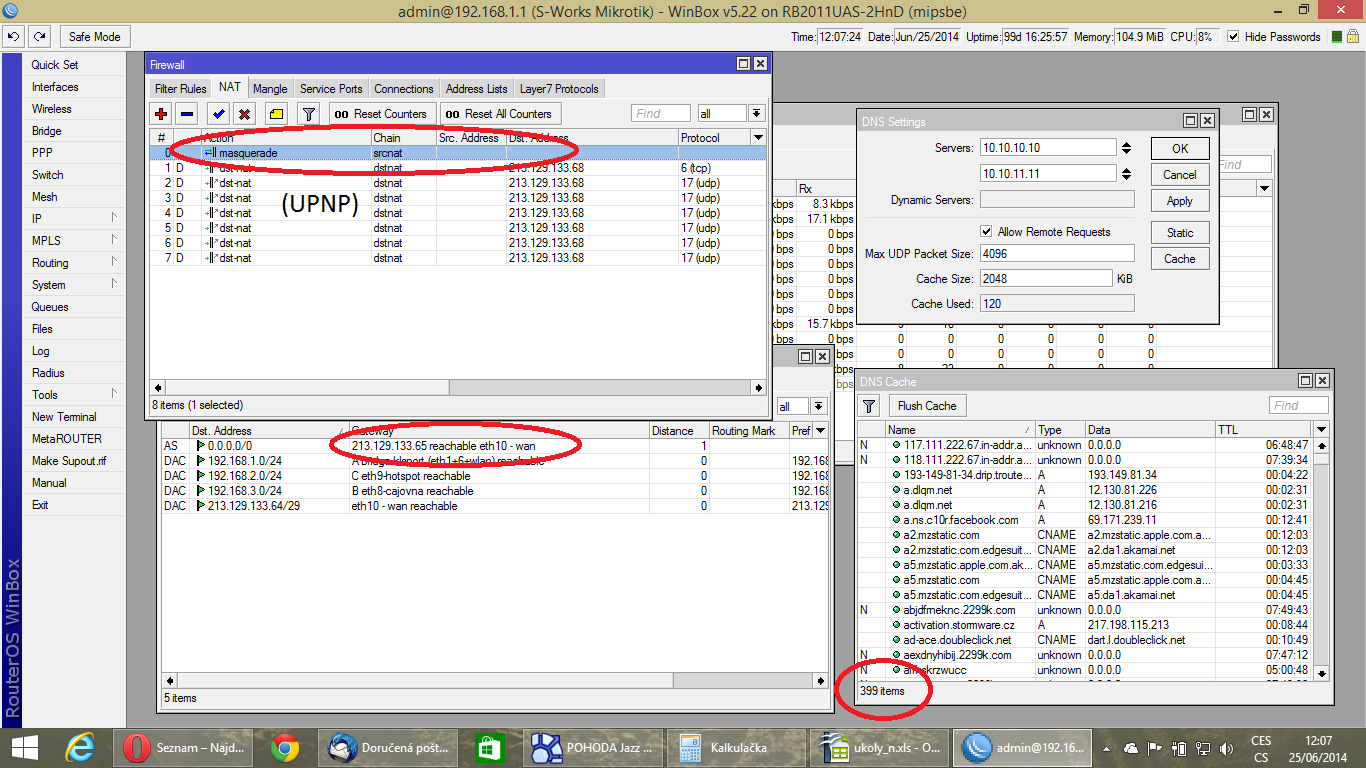The width and height of the screenshot is (1366, 768).
Task: Click OK in DNS Settings
Action: pyautogui.click(x=1180, y=148)
